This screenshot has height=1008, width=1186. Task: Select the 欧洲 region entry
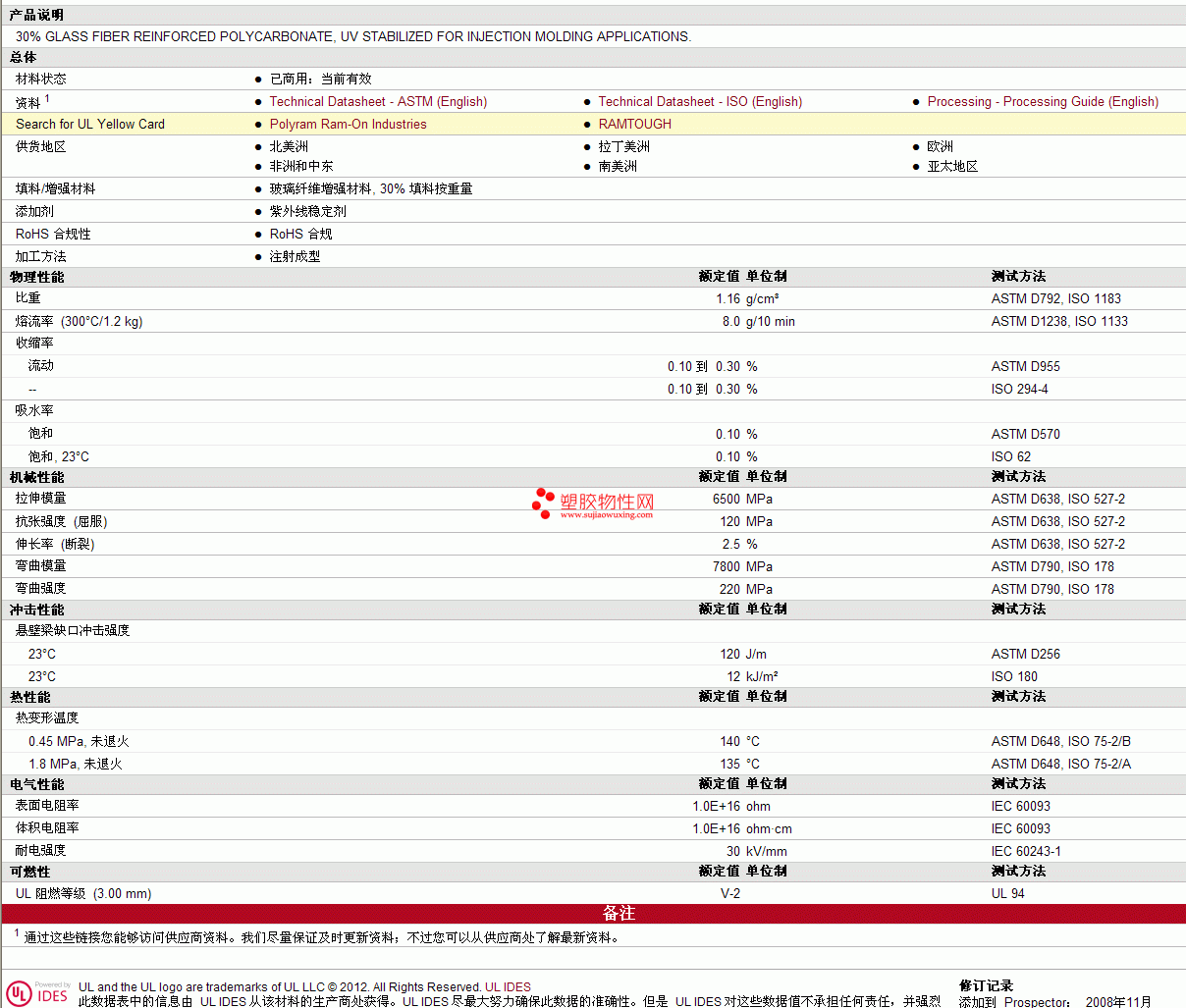coord(941,146)
